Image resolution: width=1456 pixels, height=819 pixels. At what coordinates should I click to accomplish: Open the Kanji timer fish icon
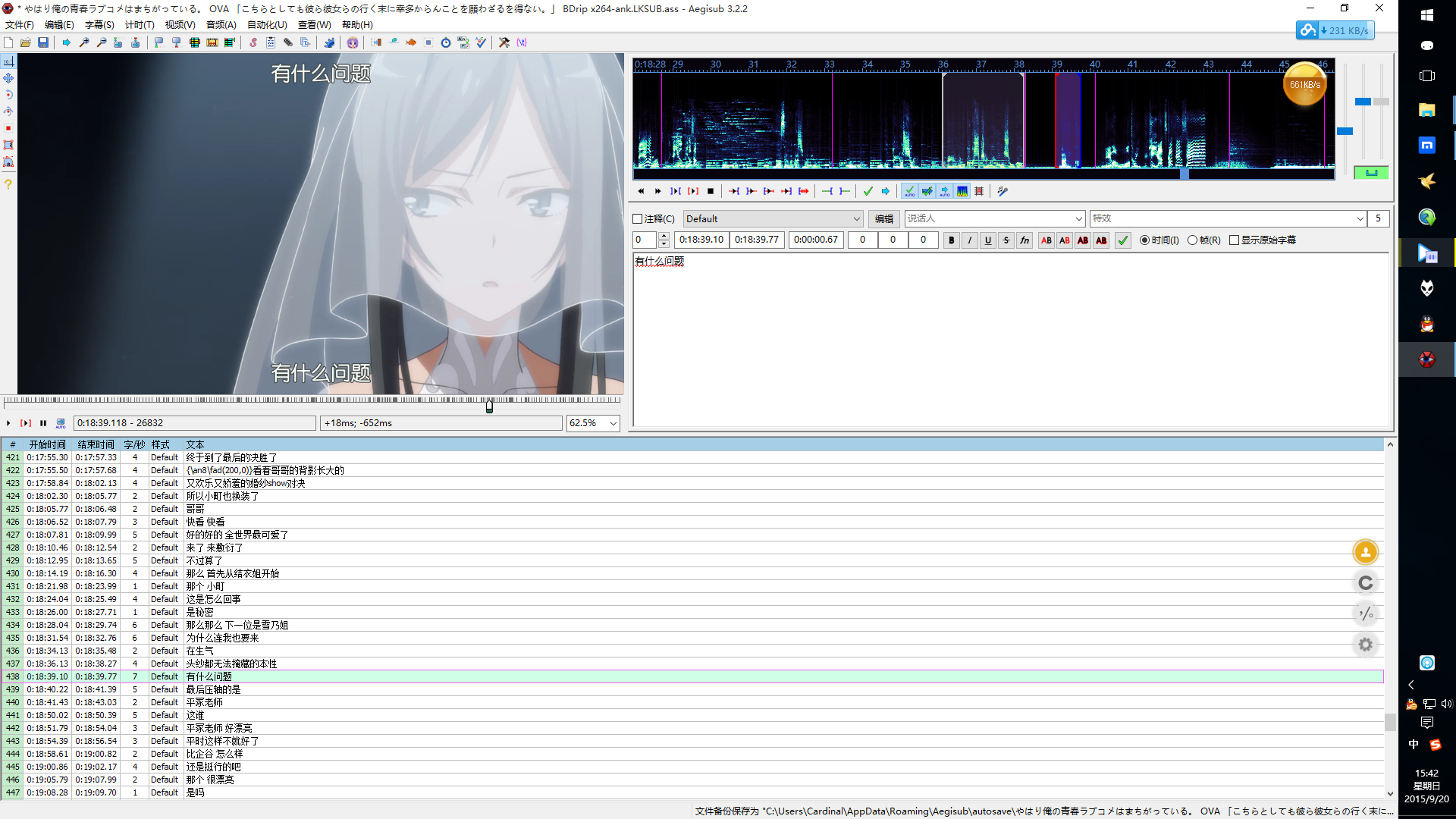point(411,42)
